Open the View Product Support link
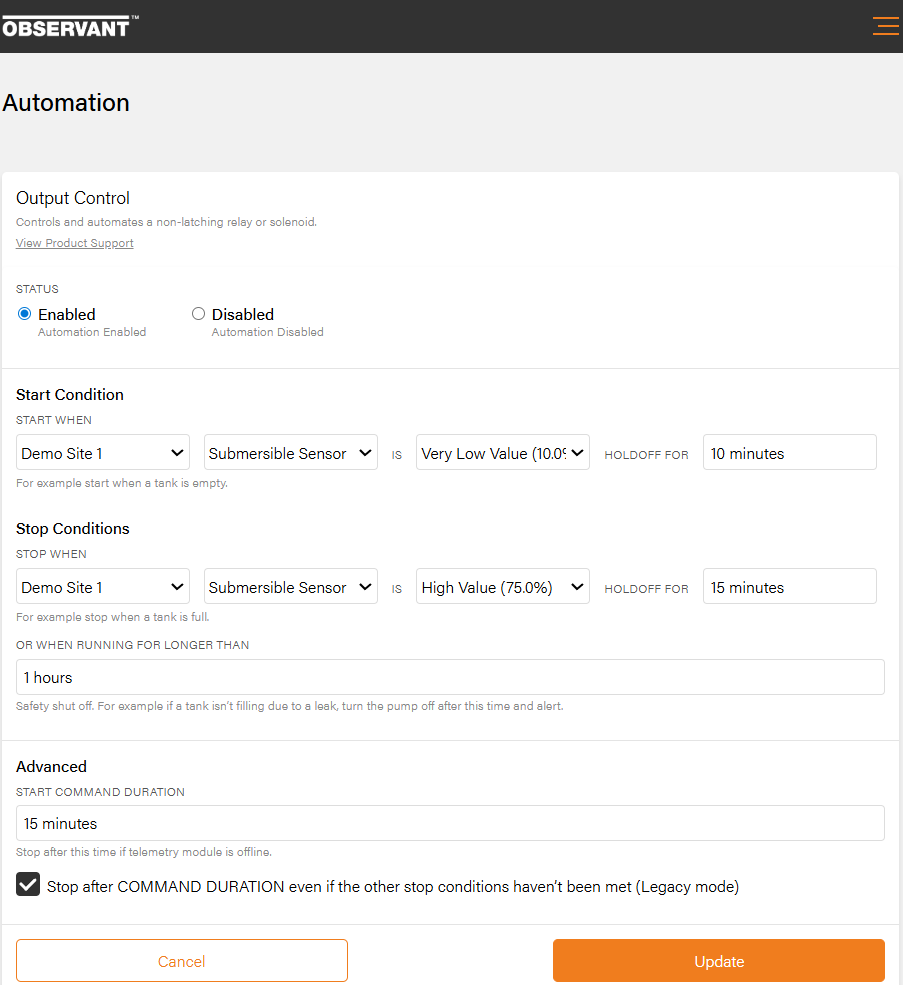This screenshot has height=985, width=903. click(75, 243)
